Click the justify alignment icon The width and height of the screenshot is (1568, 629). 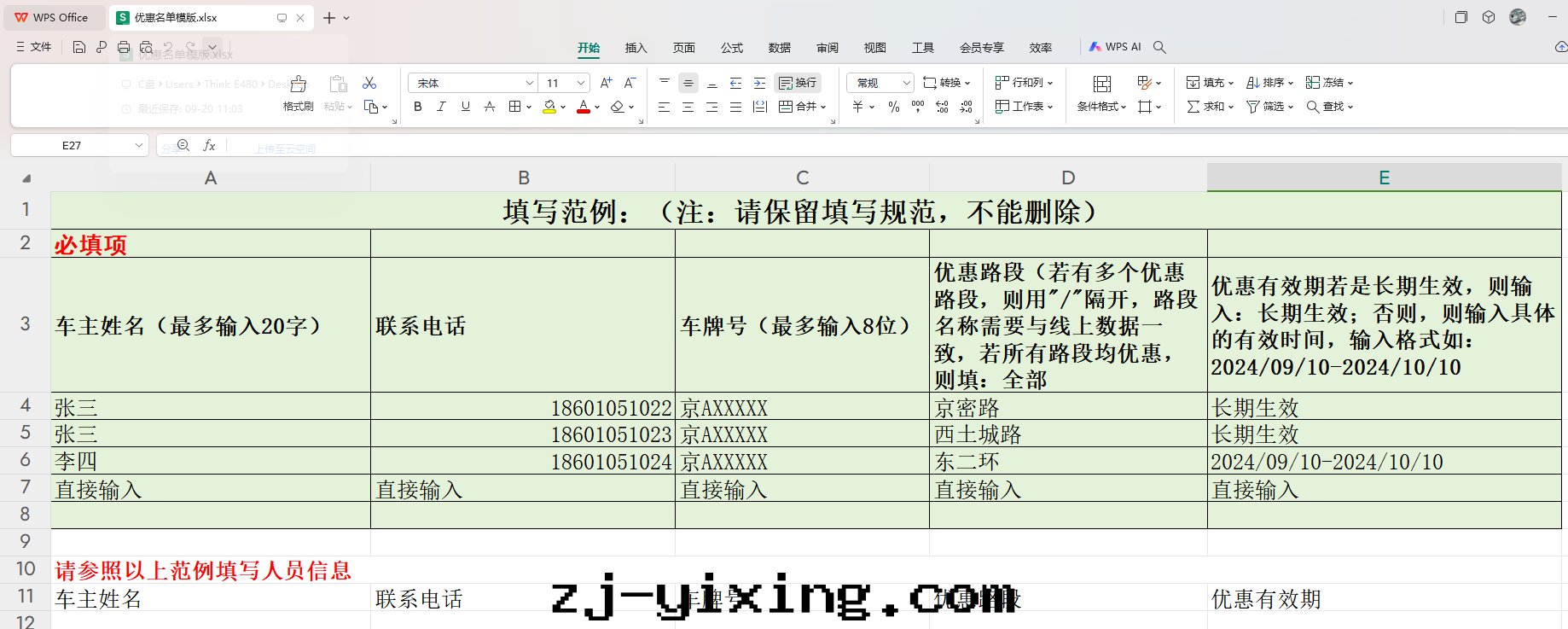point(736,107)
